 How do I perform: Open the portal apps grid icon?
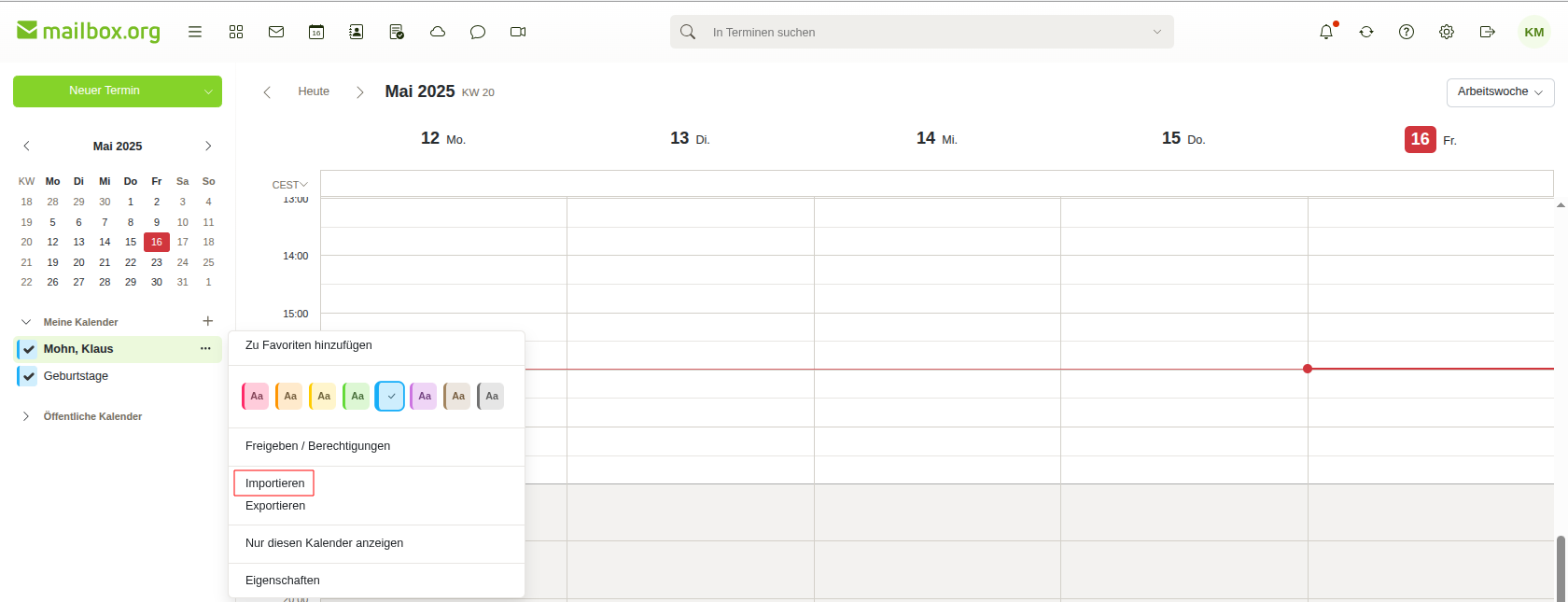click(x=236, y=32)
